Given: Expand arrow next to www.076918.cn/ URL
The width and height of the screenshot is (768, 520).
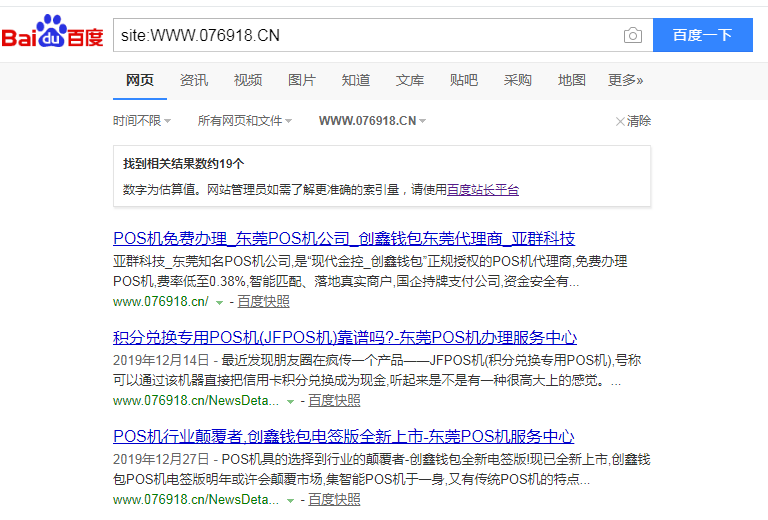Looking at the screenshot, I should (x=219, y=303).
